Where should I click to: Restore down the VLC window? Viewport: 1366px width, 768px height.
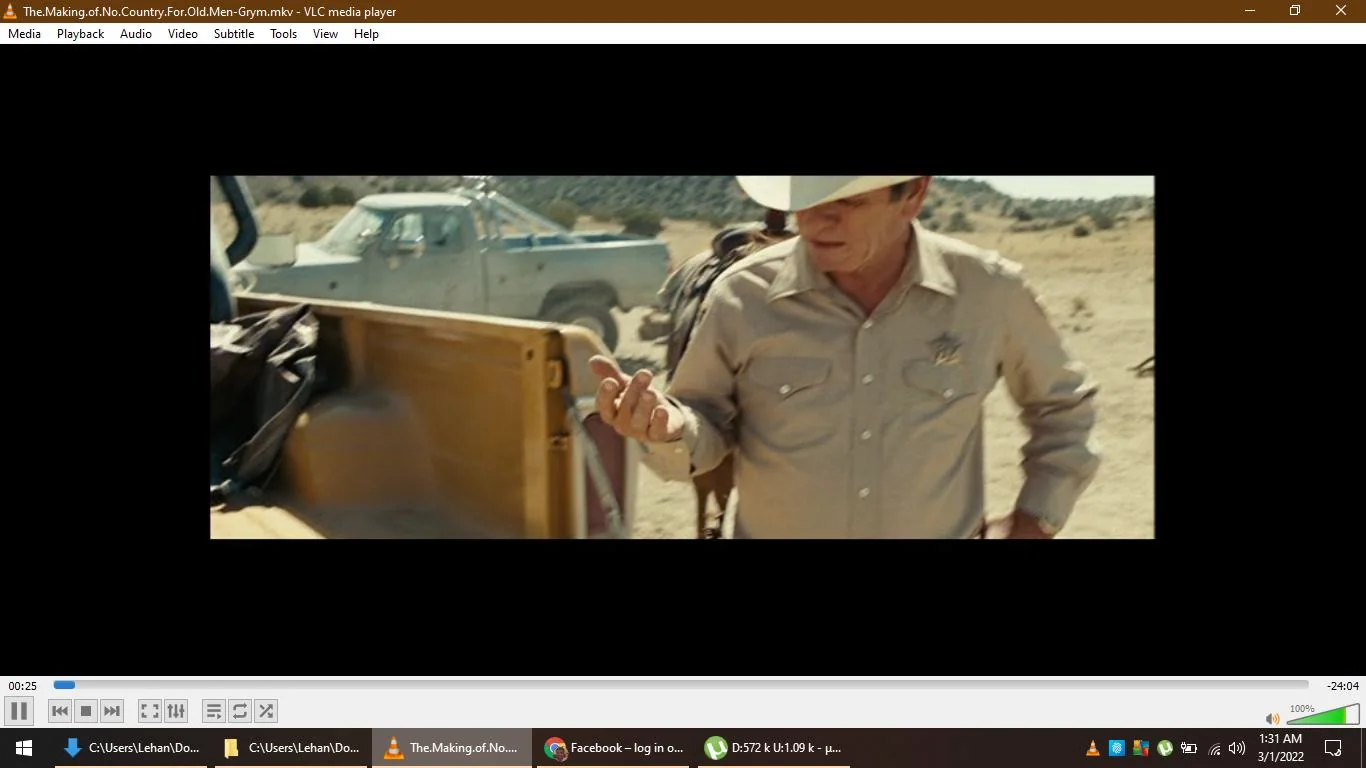point(1295,11)
